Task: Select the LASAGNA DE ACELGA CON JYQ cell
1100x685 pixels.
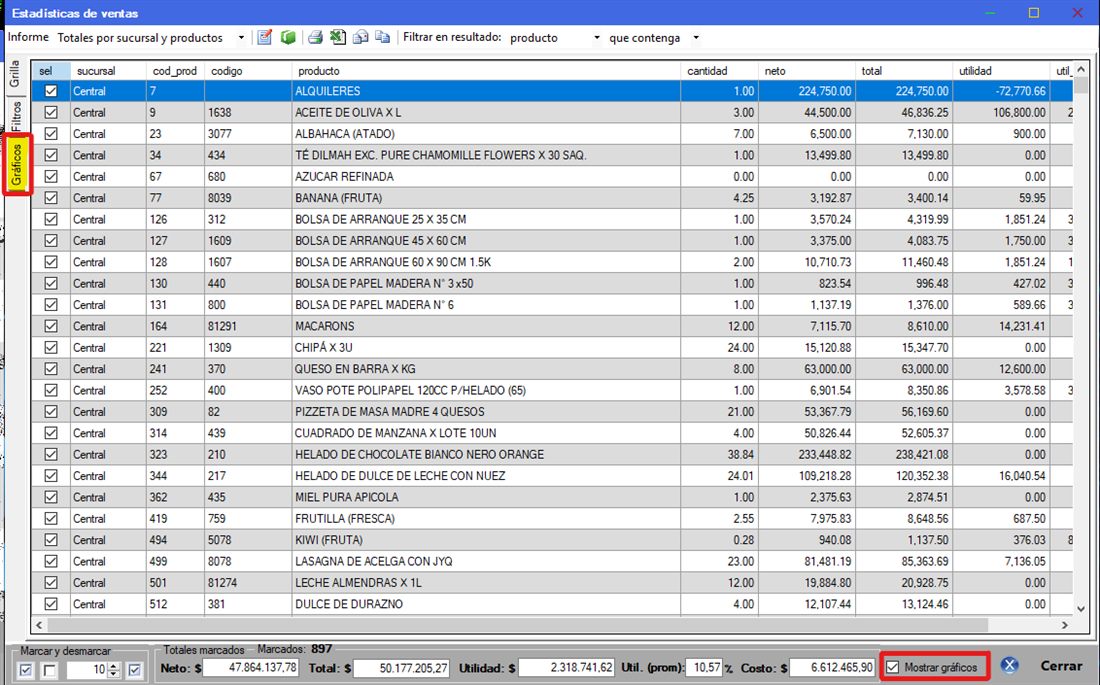Action: click(485, 561)
